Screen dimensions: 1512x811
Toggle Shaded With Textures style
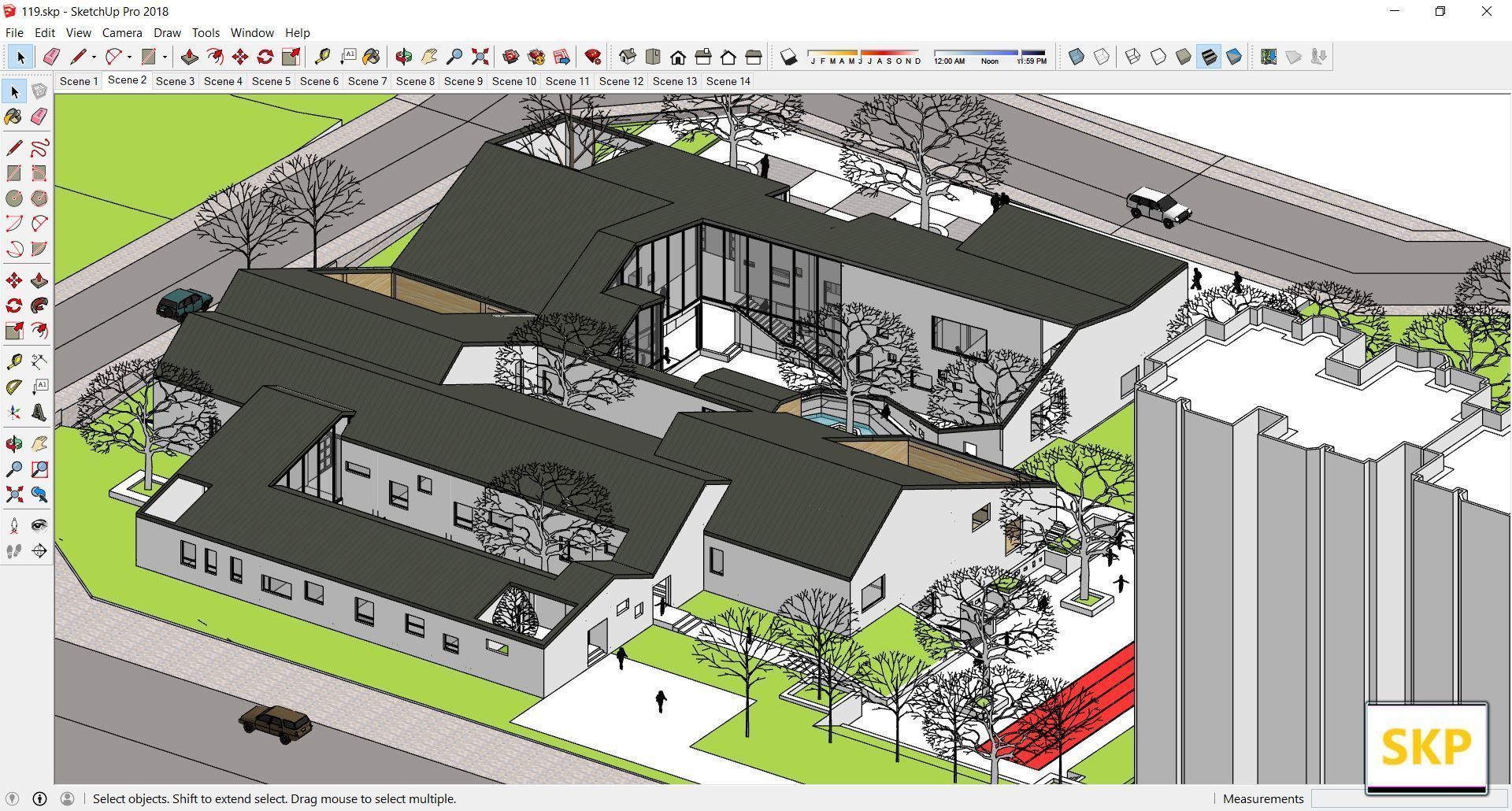pyautogui.click(x=1209, y=57)
